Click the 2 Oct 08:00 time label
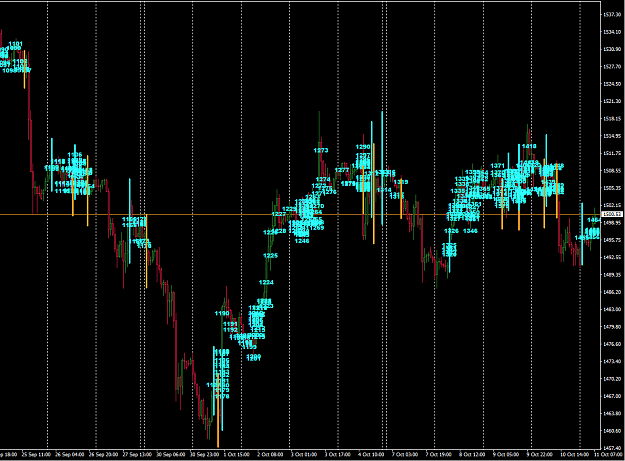 coord(270,454)
